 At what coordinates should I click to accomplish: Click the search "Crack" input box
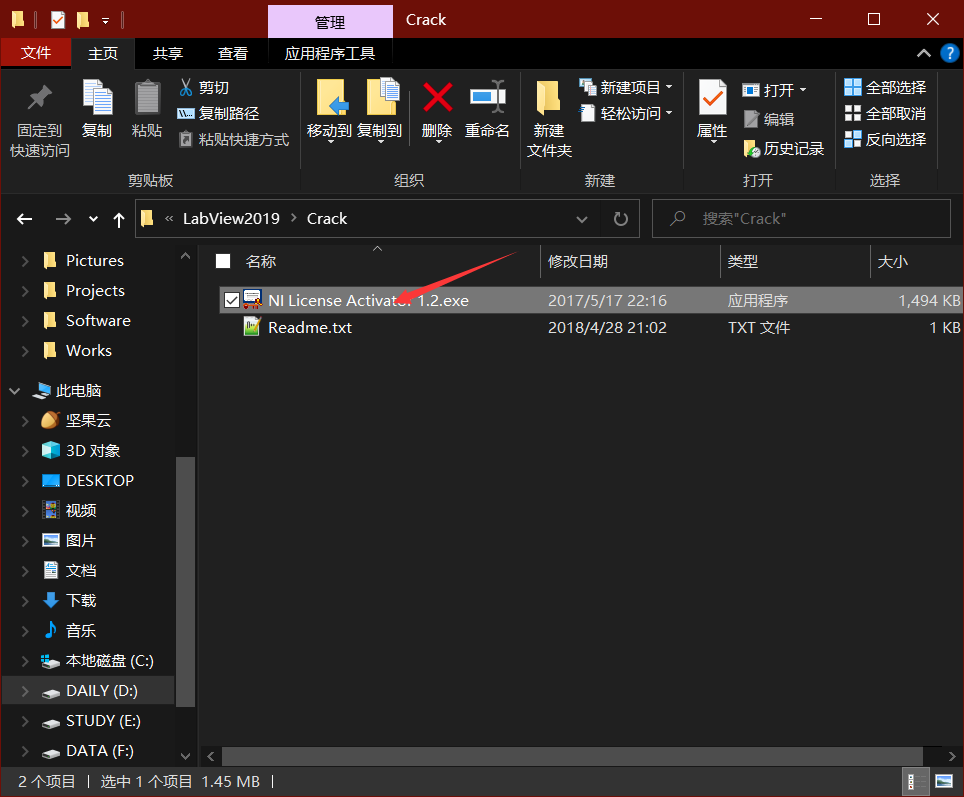tap(801, 218)
